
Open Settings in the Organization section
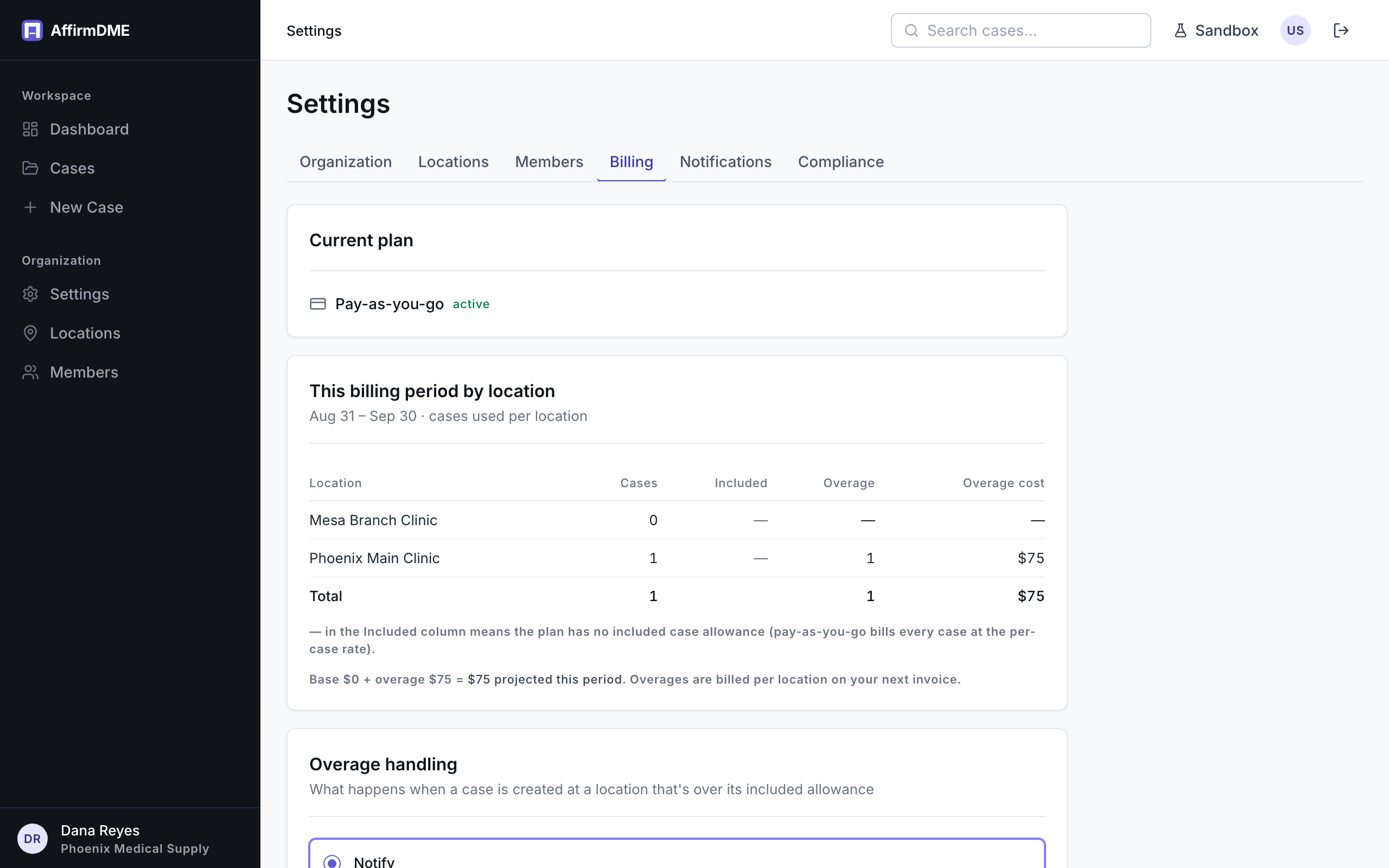66,294
